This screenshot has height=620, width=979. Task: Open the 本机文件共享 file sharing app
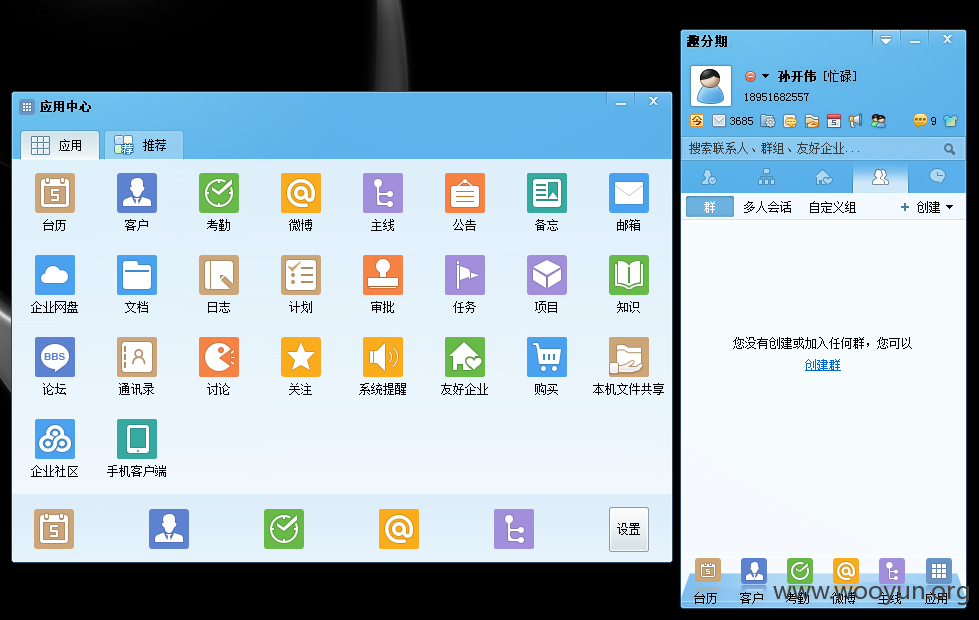click(629, 357)
